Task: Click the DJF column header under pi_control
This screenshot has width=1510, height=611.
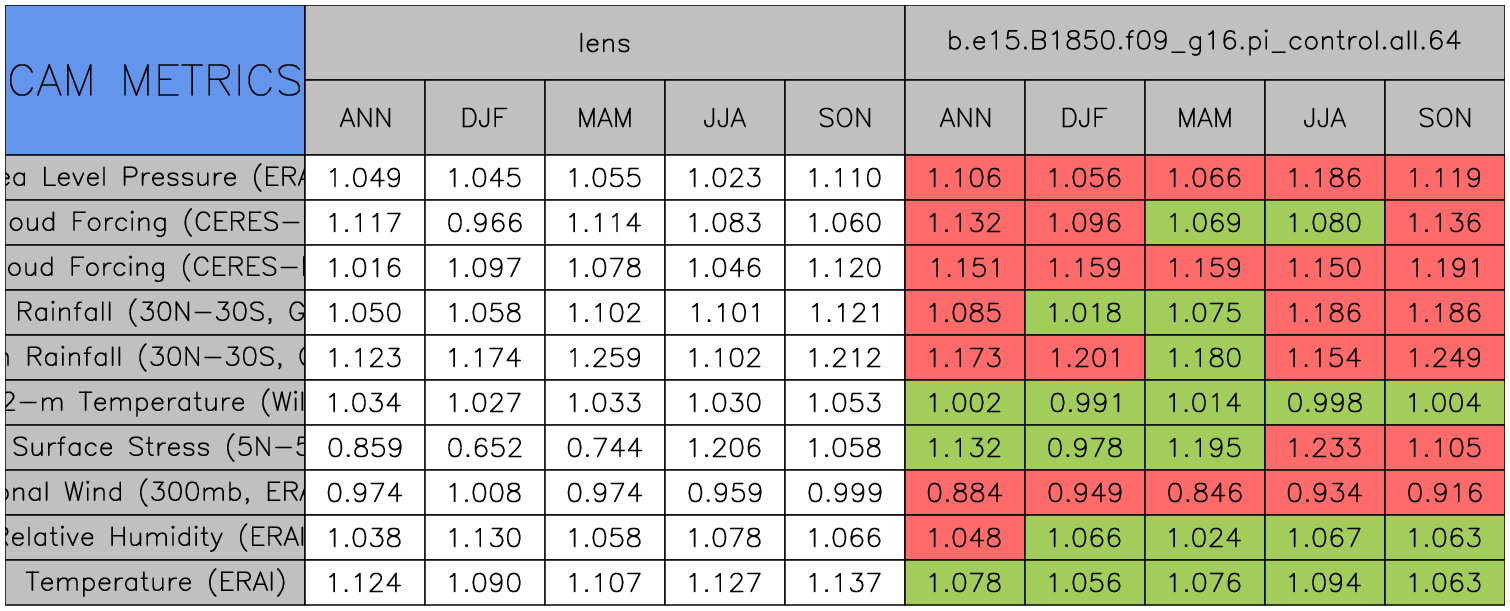Action: [1084, 118]
